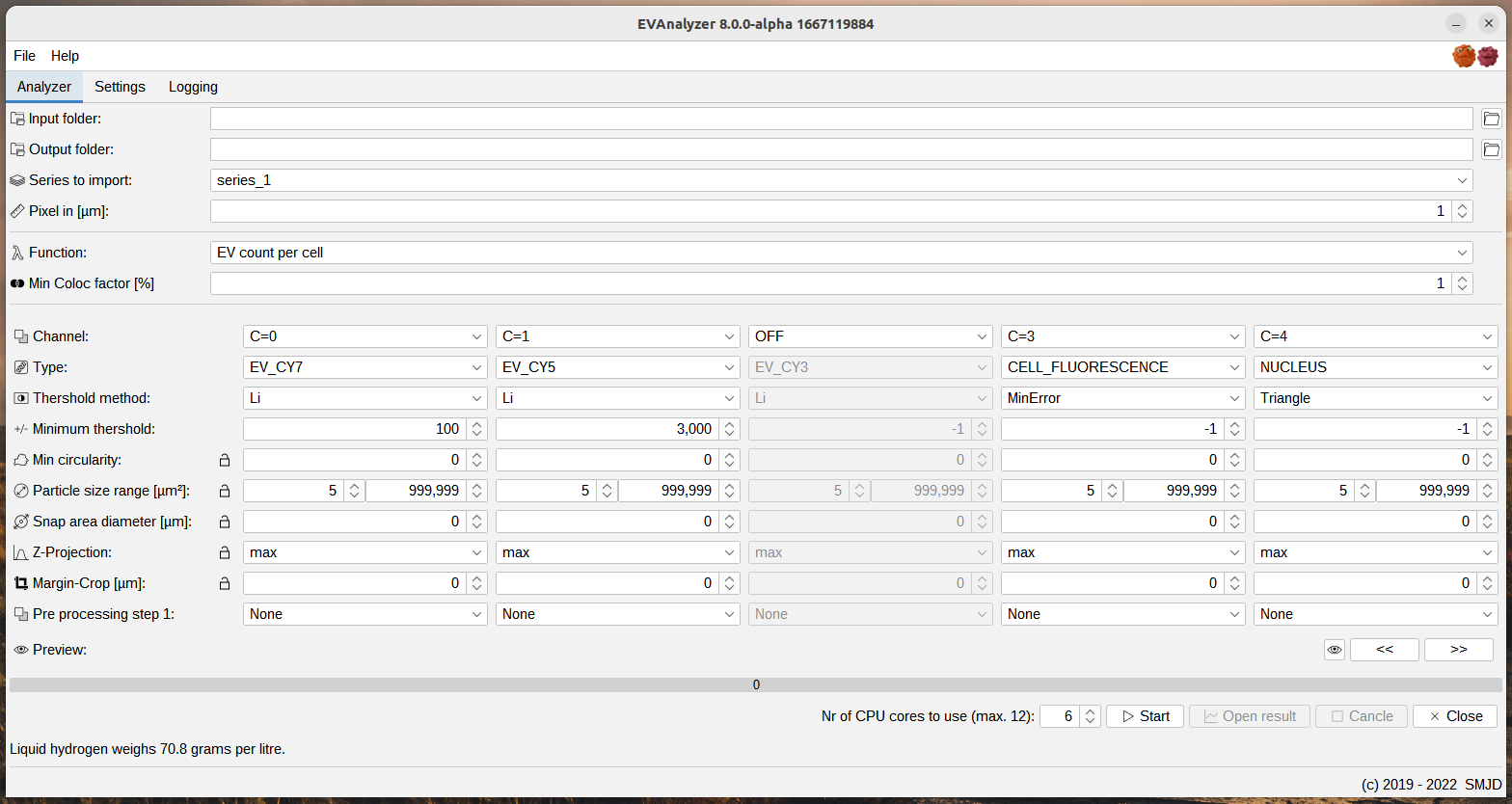Open the Help menu
This screenshot has width=1512, height=804.
[65, 56]
